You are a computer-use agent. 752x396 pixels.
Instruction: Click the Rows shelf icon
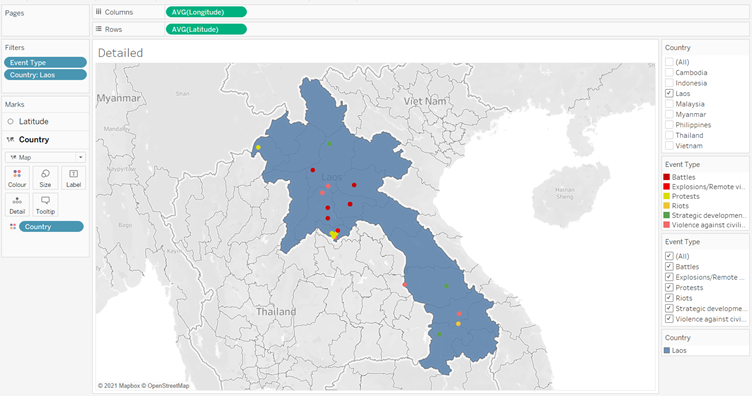[x=98, y=29]
